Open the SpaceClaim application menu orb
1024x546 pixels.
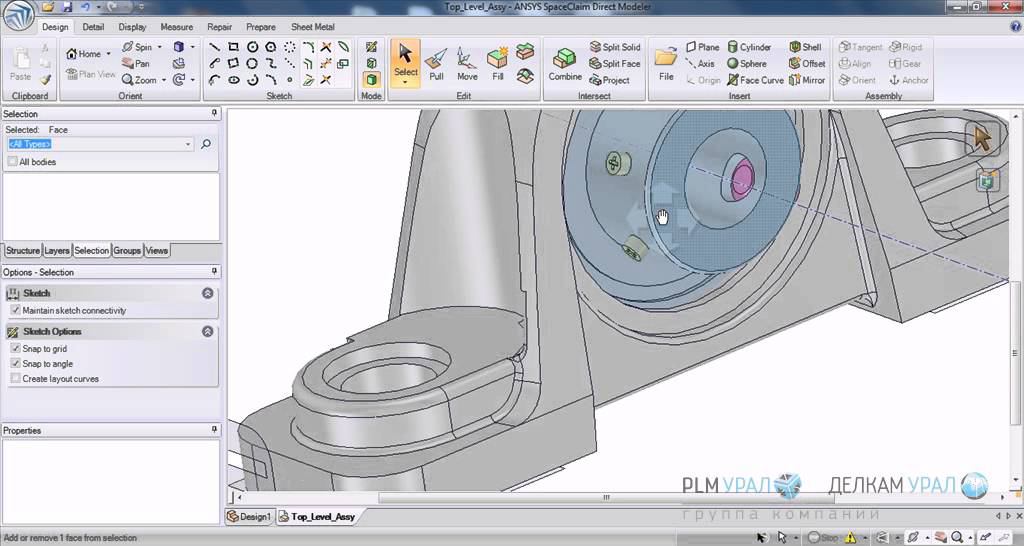[x=18, y=16]
